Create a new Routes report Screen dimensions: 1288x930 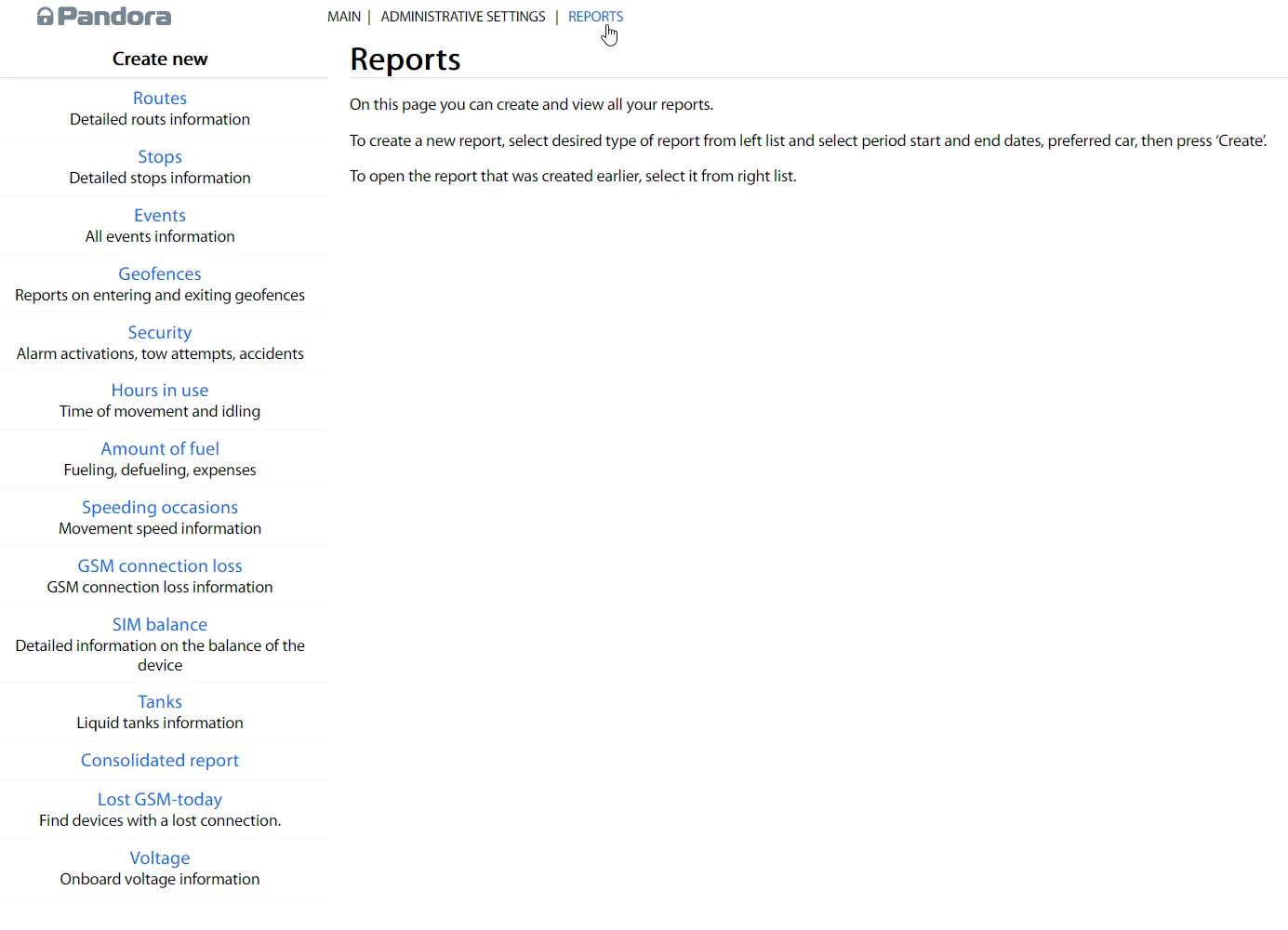160,98
